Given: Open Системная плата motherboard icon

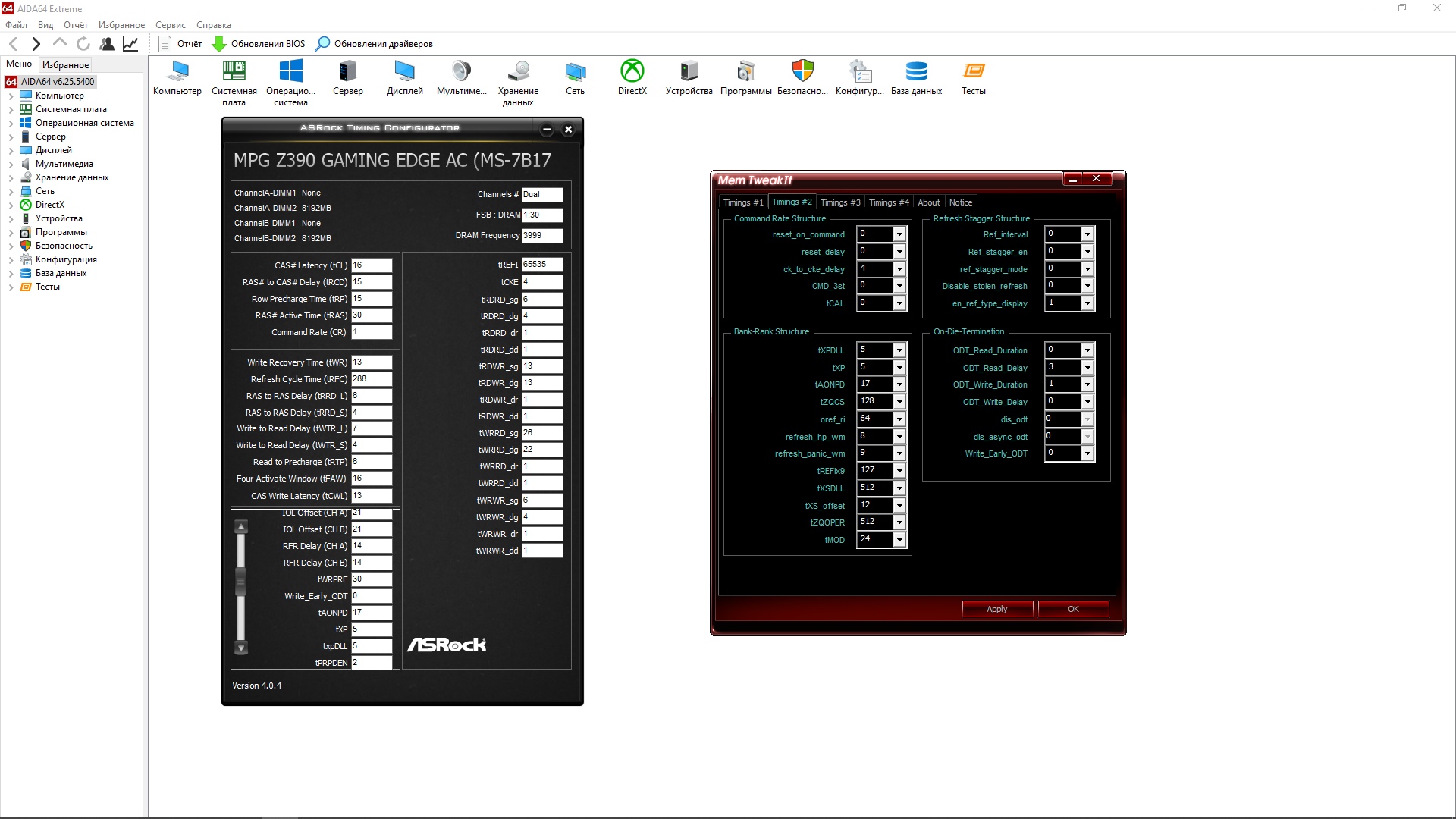Looking at the screenshot, I should tap(234, 71).
